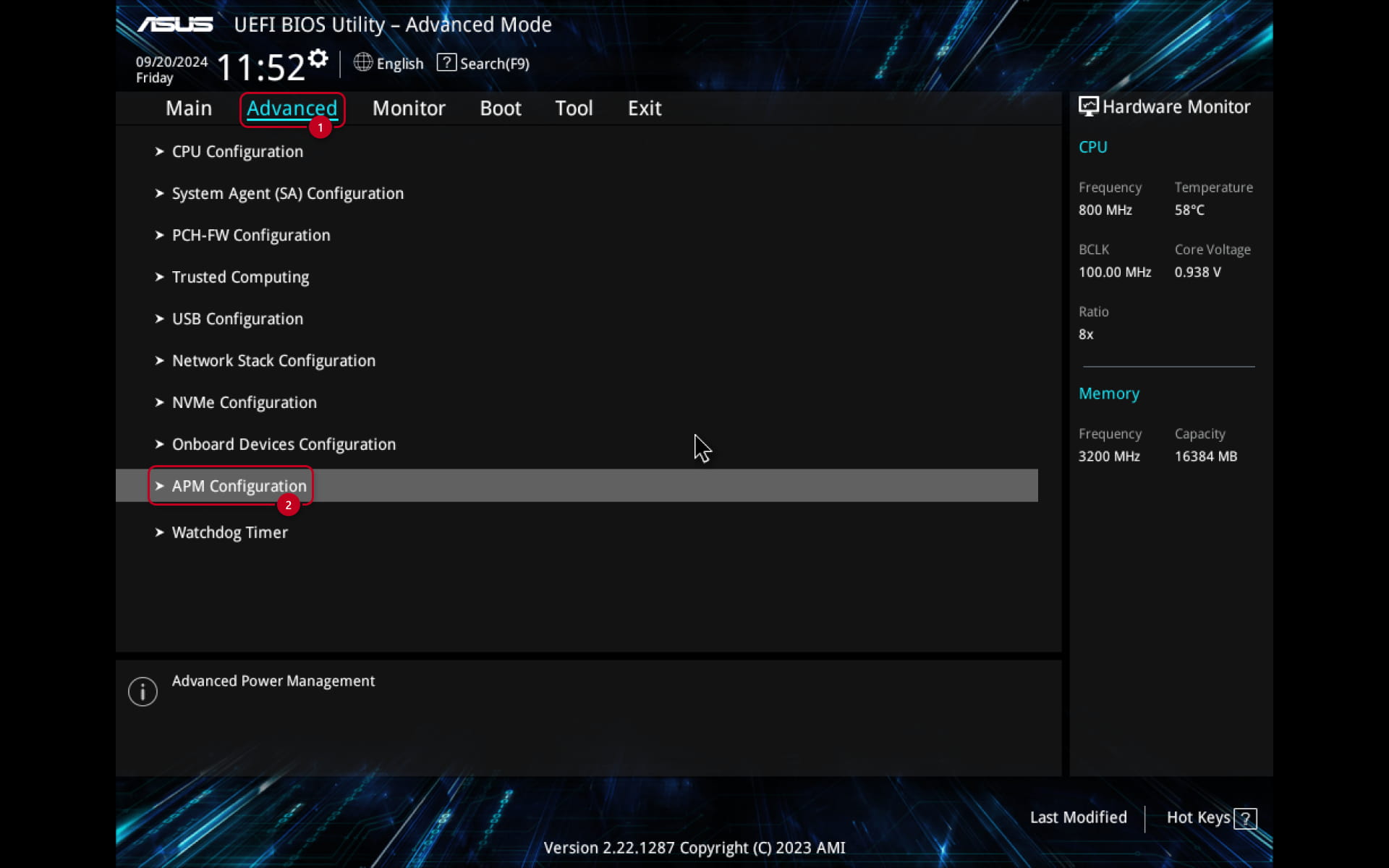1389x868 pixels.
Task: Expand arrow beside CPU Configuration
Action: tap(159, 151)
